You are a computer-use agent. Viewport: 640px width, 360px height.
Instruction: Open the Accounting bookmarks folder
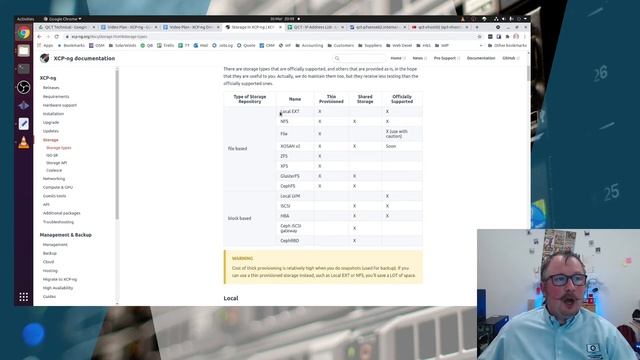(309, 46)
